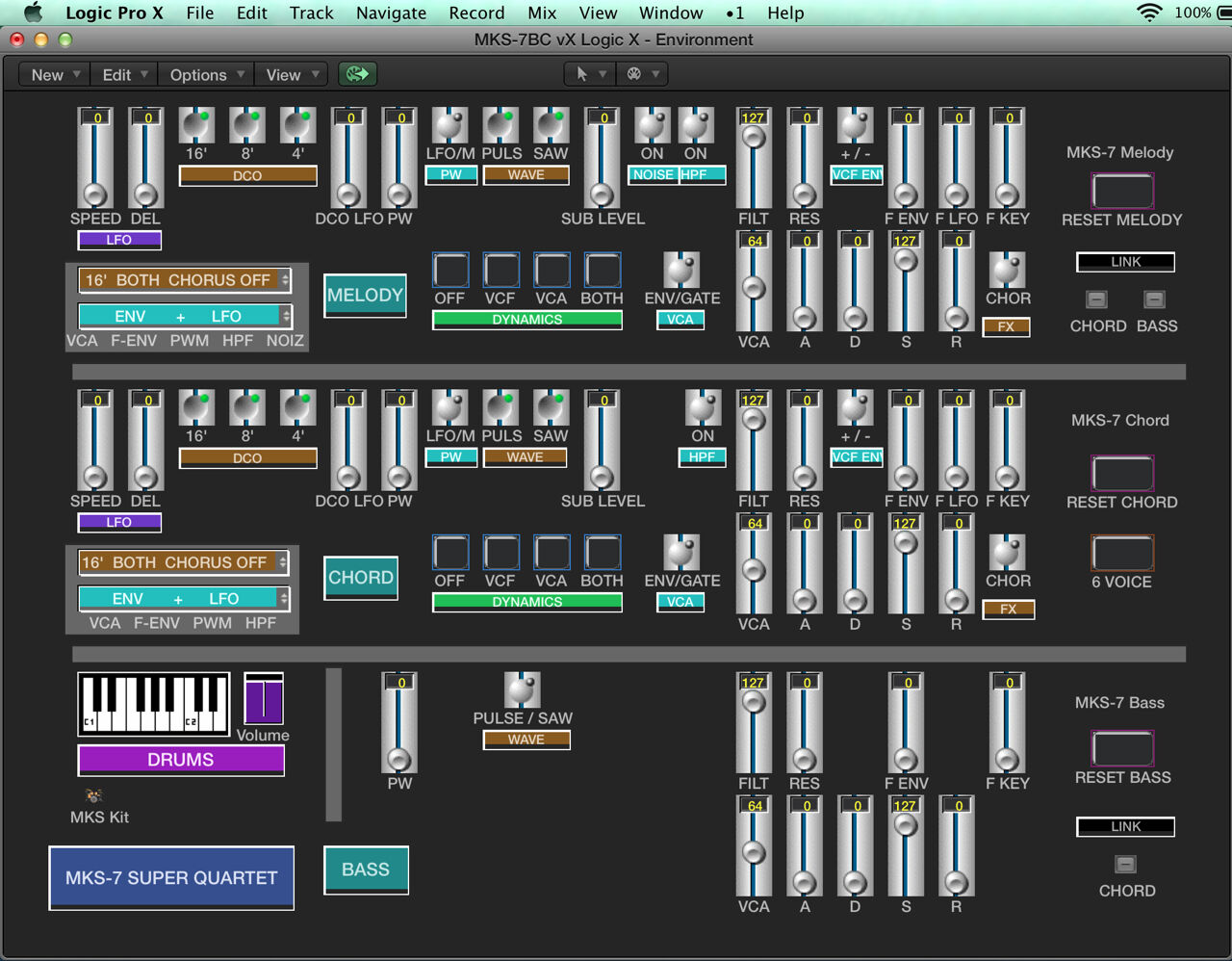
Task: Click the Melody VCF ENV +/- knob
Action: point(855,126)
